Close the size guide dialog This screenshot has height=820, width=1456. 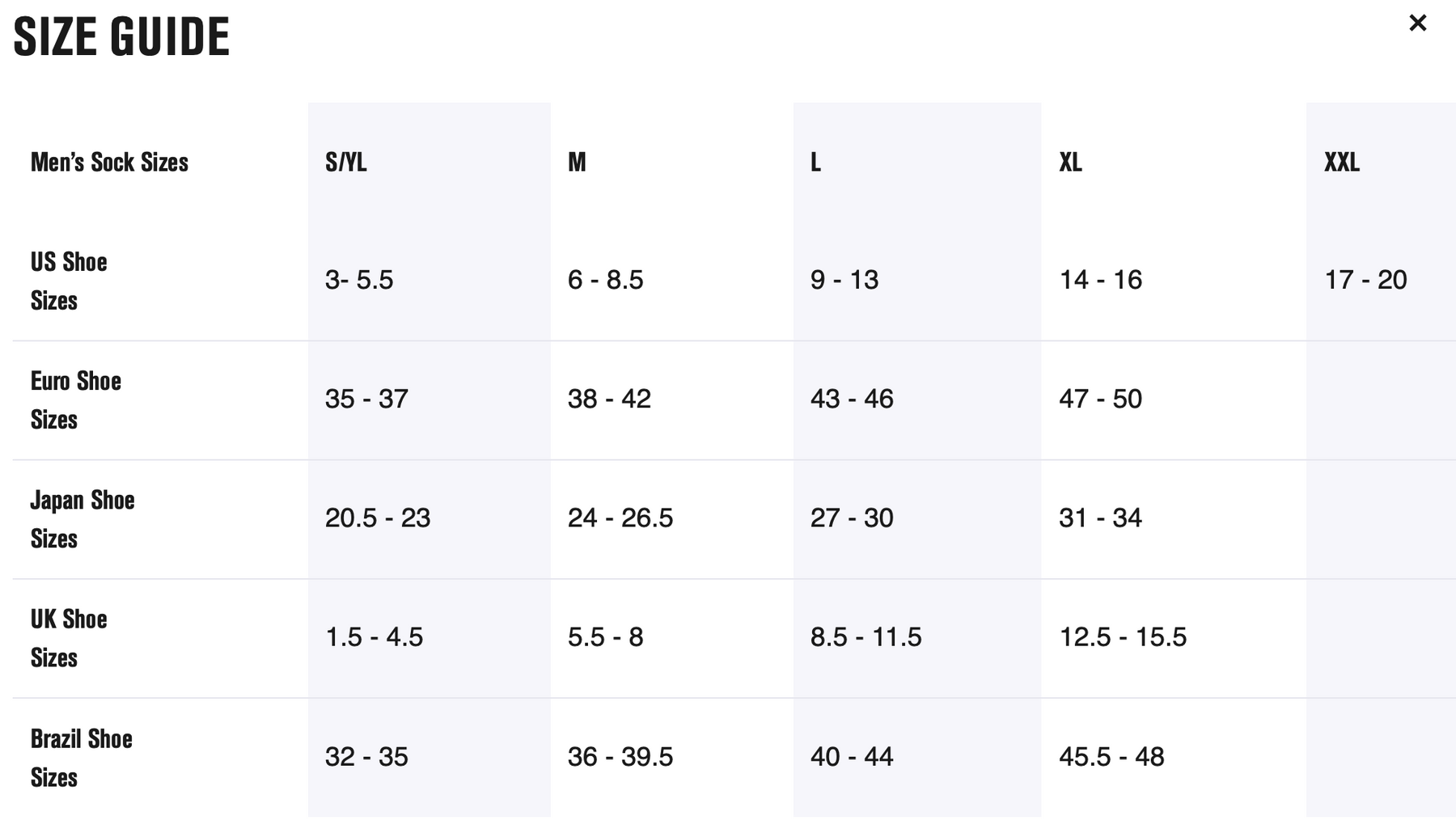point(1417,23)
